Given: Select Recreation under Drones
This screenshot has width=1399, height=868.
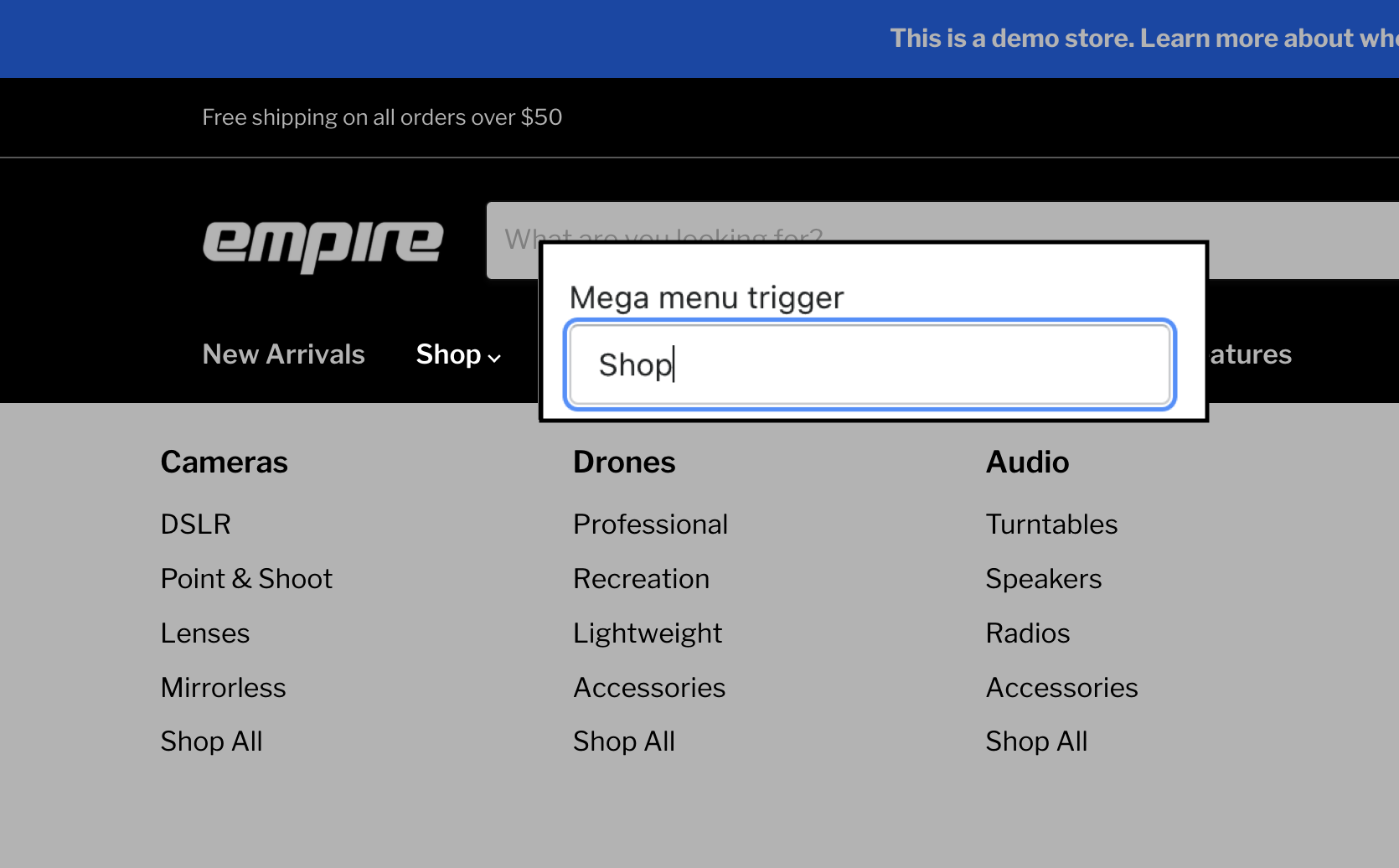Looking at the screenshot, I should click(x=641, y=578).
